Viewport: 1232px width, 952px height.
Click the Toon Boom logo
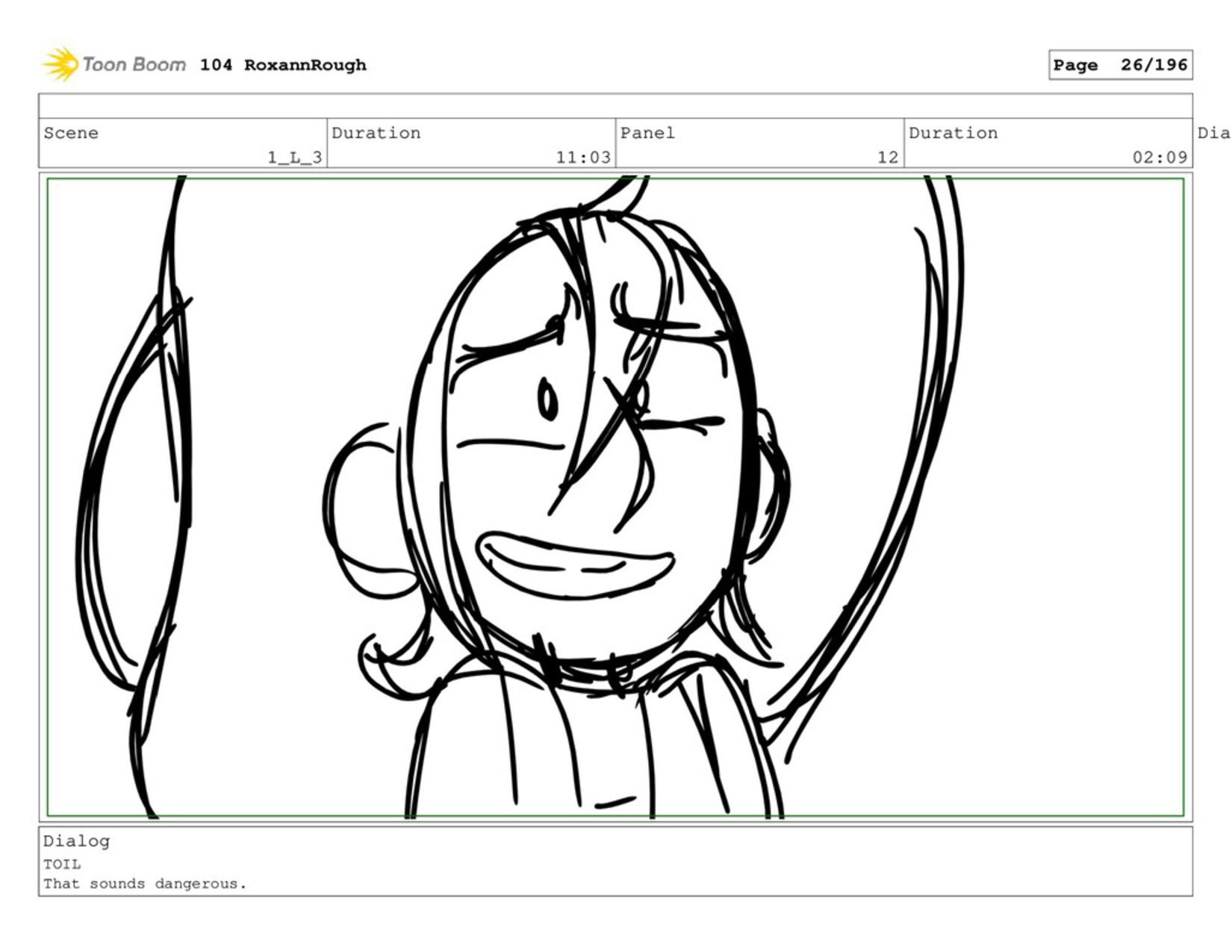[x=113, y=64]
